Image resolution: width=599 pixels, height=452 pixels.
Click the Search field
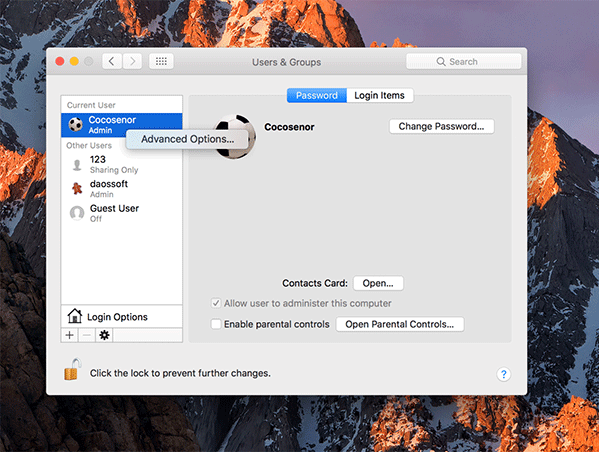[463, 62]
